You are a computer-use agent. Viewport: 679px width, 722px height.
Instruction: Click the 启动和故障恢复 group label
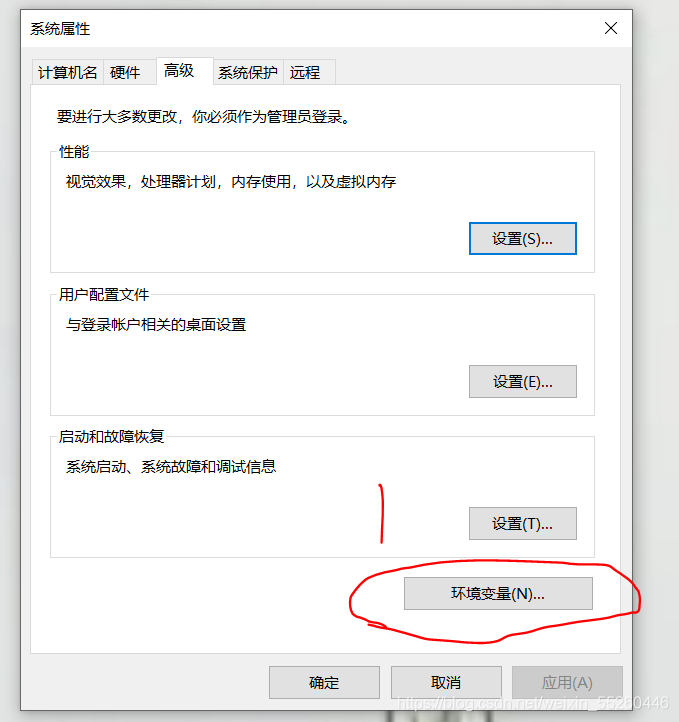(x=111, y=436)
